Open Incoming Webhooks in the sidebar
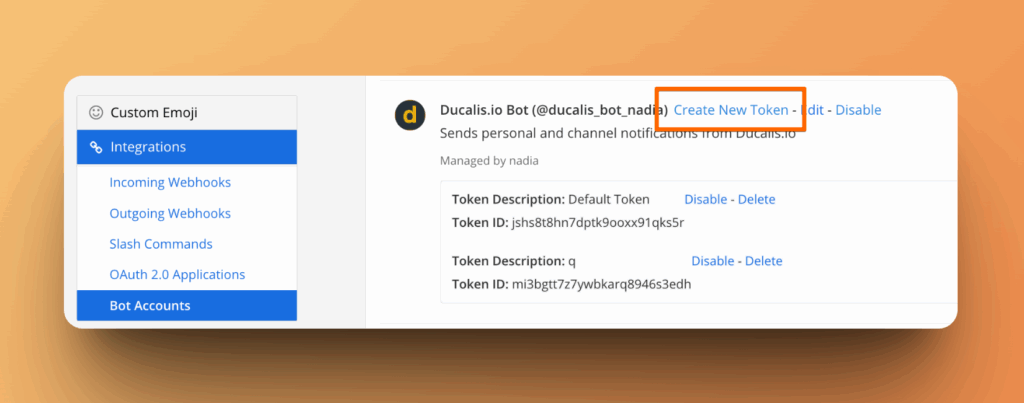Image resolution: width=1024 pixels, height=403 pixels. [170, 182]
